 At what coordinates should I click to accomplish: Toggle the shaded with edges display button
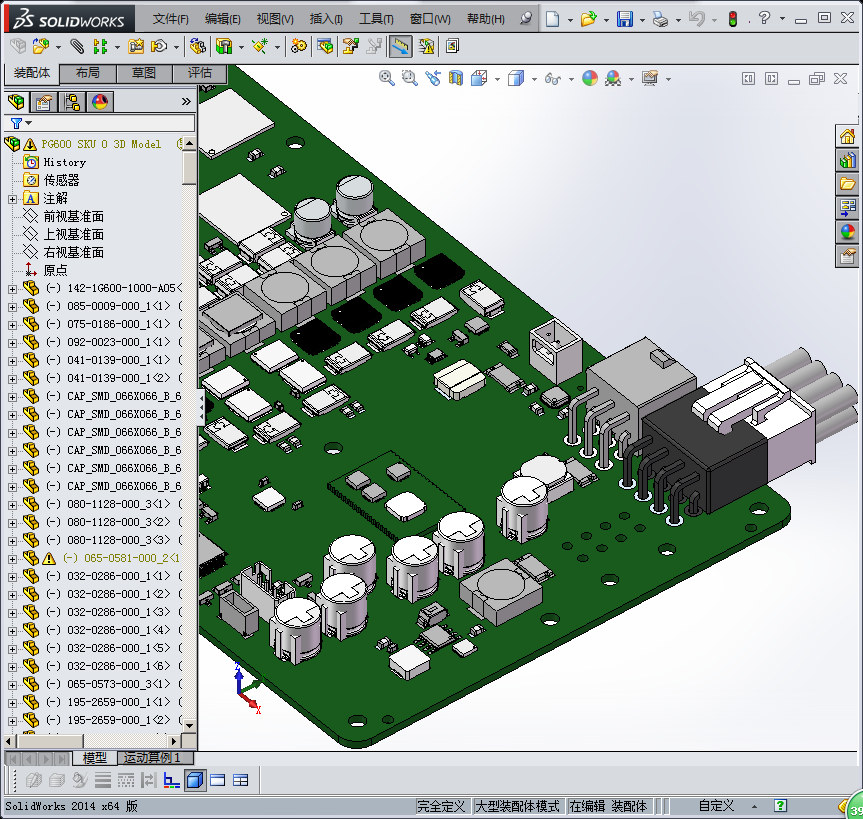click(x=196, y=780)
